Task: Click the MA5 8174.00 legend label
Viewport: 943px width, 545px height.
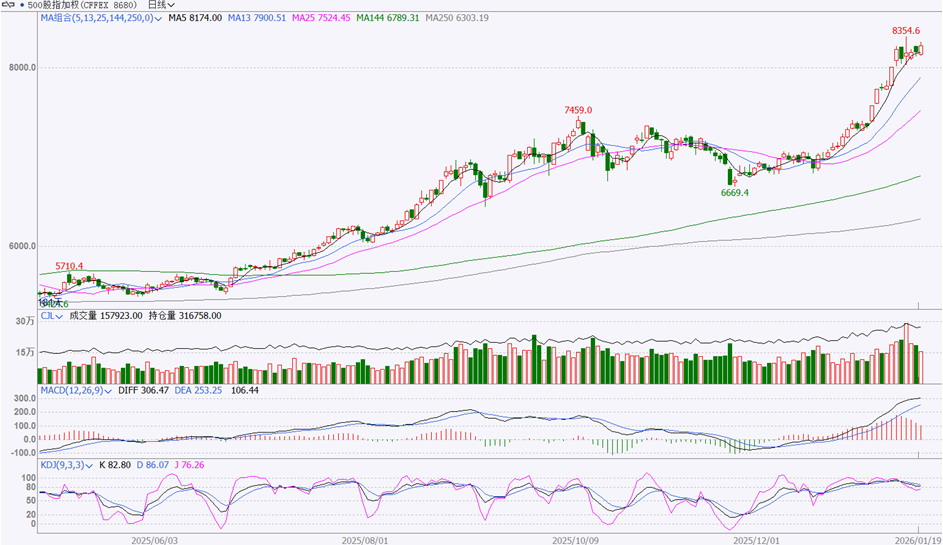Action: pyautogui.click(x=195, y=18)
